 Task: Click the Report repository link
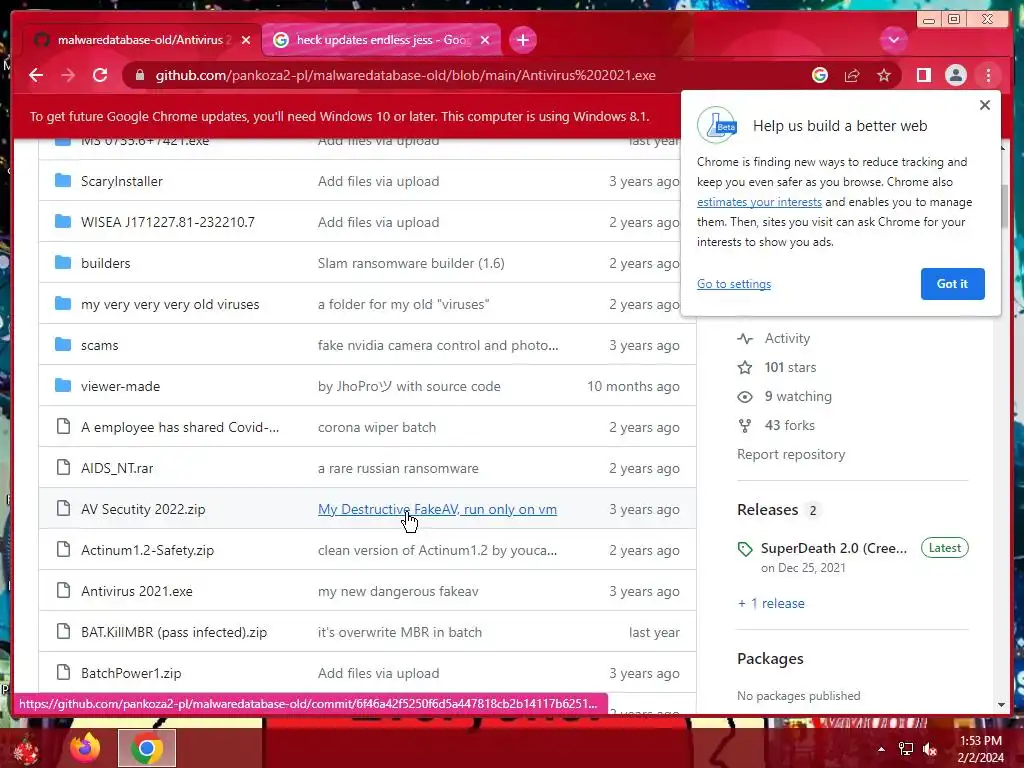791,454
